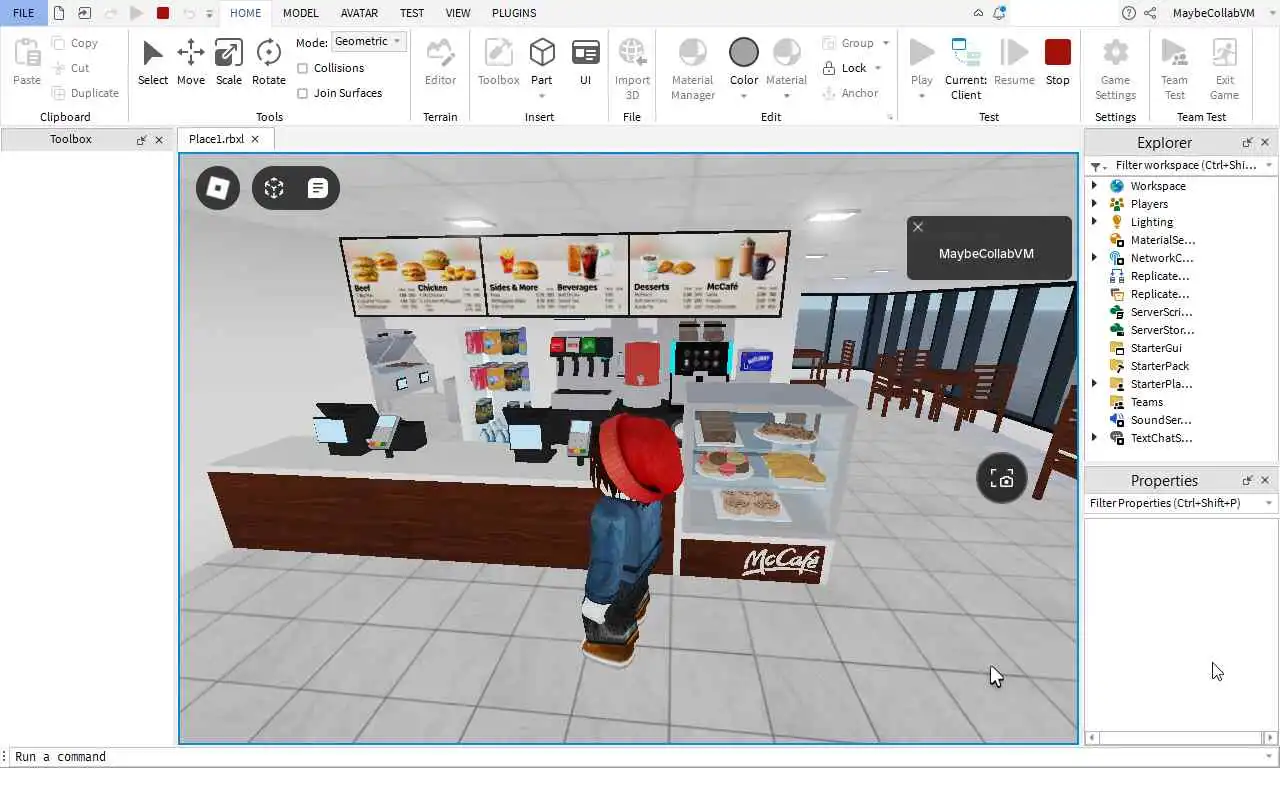
Task: Select StarterGui in Explorer
Action: tap(1155, 348)
